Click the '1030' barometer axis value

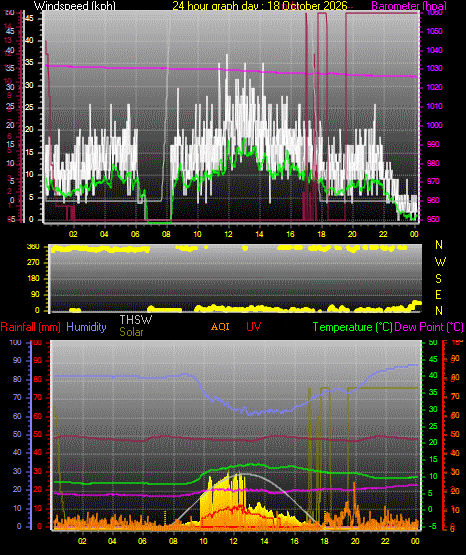[434, 69]
